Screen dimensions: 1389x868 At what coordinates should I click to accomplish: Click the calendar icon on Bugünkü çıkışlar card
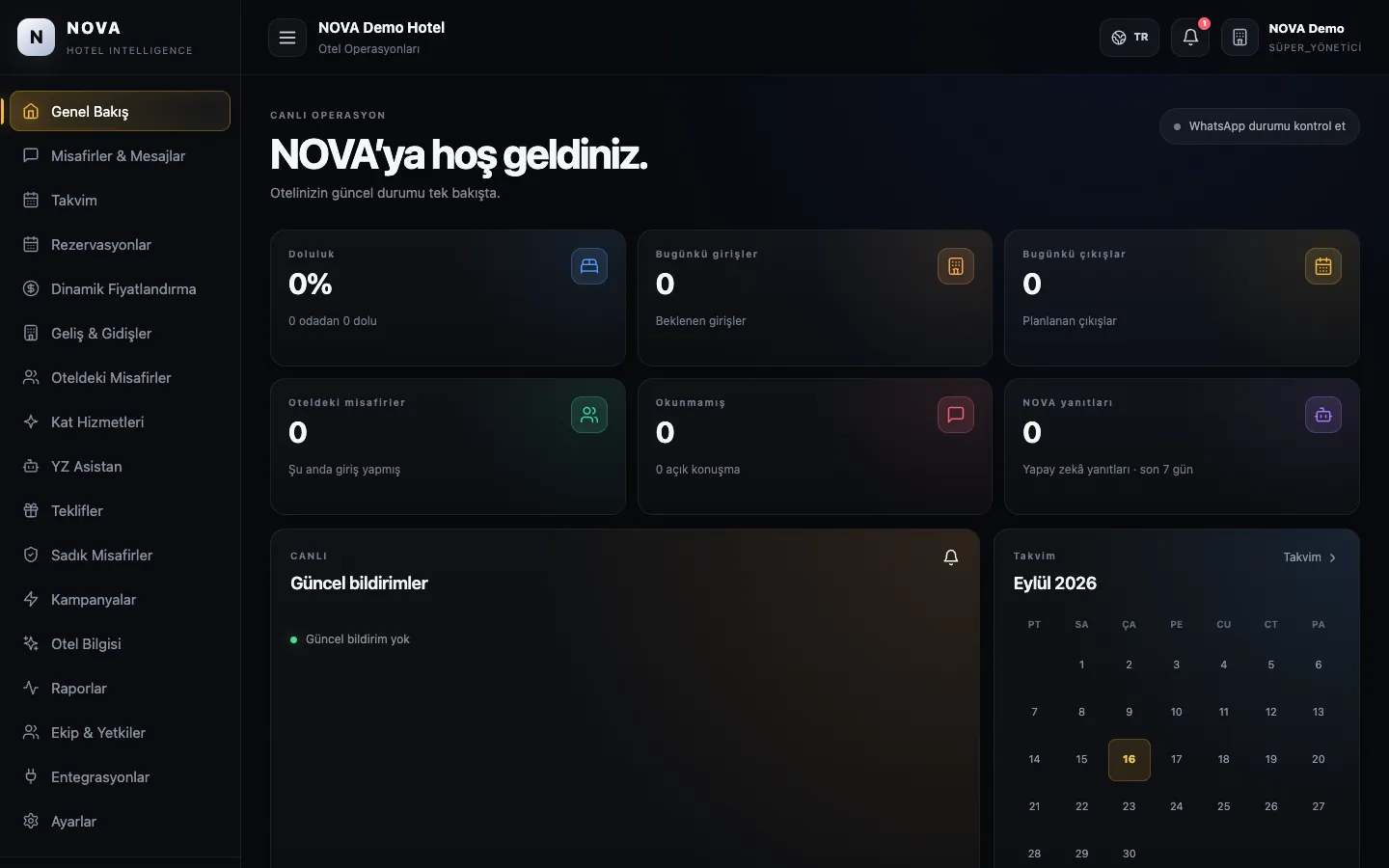click(x=1323, y=266)
